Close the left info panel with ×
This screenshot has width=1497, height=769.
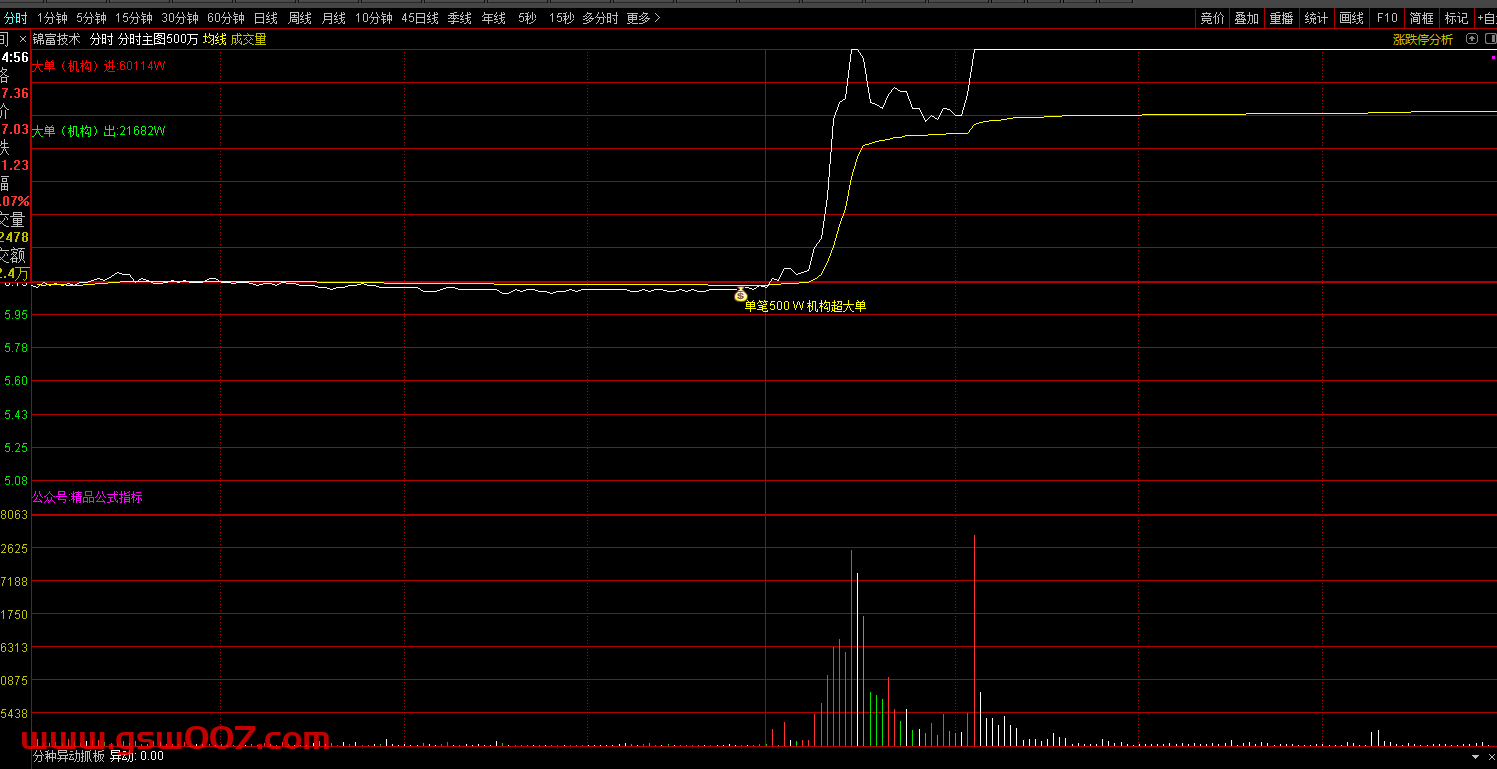[x=23, y=39]
